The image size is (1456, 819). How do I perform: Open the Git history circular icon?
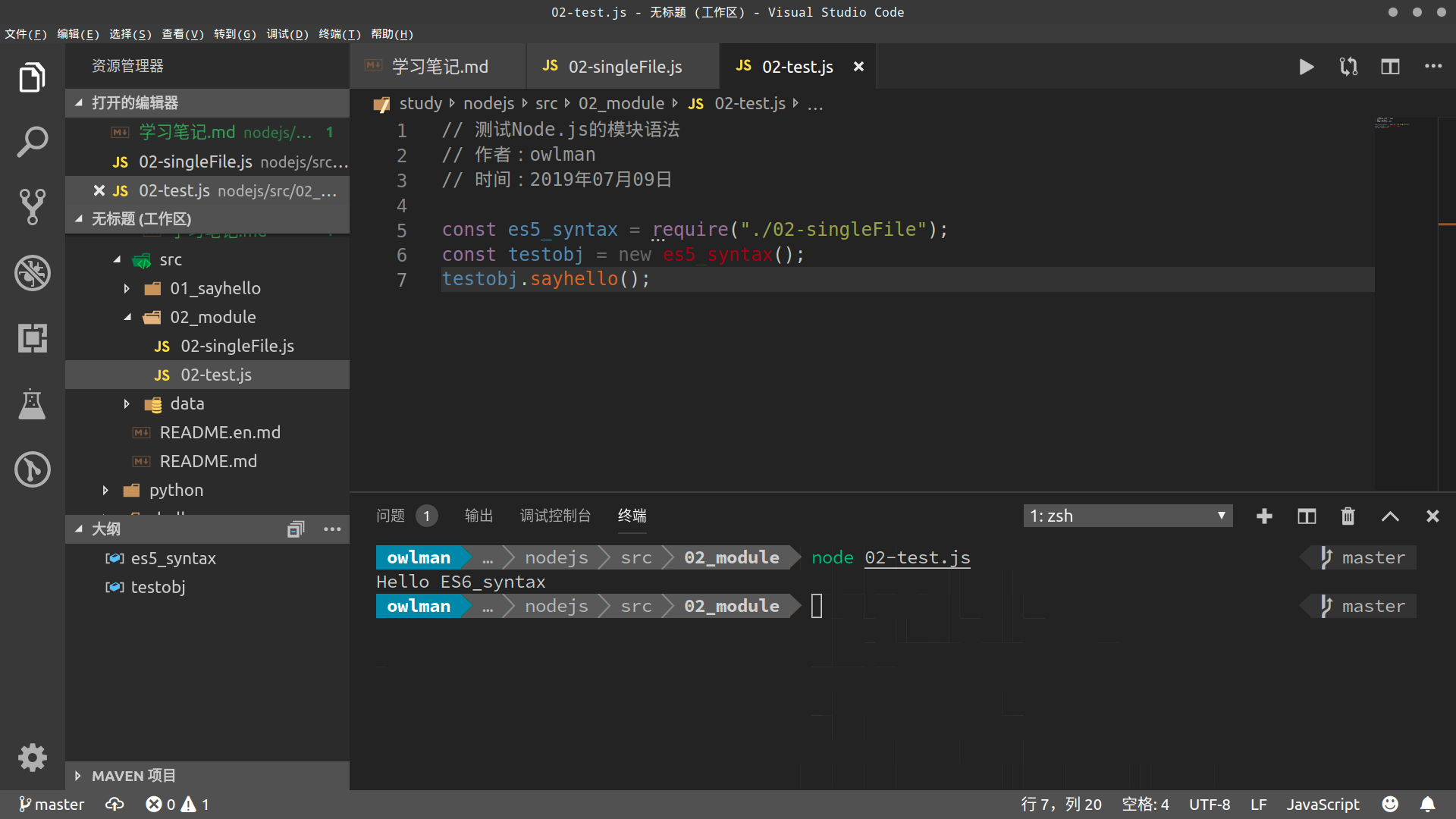point(32,469)
